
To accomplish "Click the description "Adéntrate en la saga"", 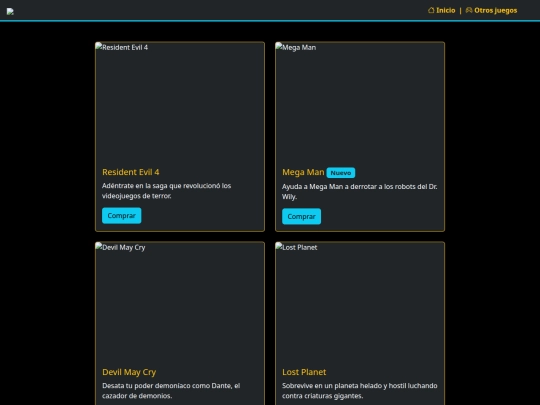I will (166, 191).
